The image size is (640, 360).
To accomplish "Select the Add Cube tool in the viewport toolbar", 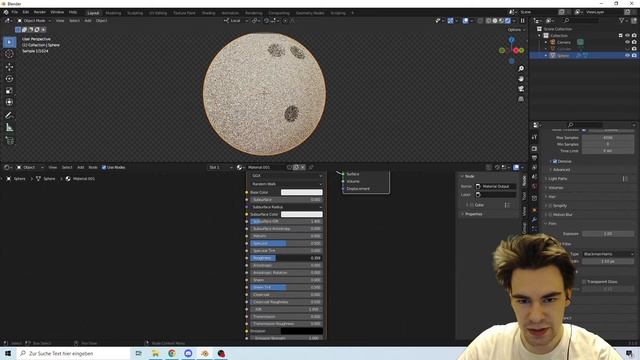I will pos(9,140).
